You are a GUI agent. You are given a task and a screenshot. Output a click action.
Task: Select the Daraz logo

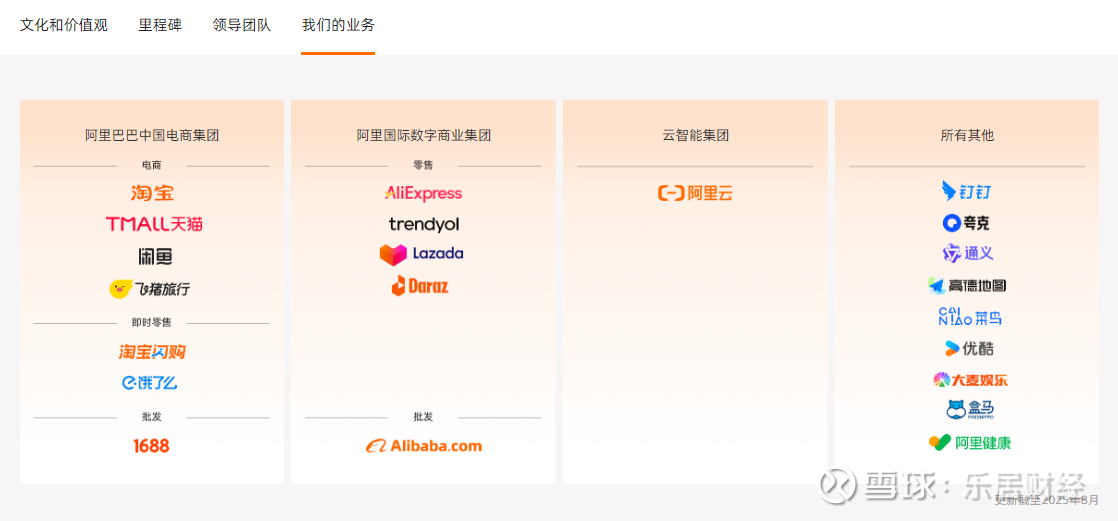420,286
